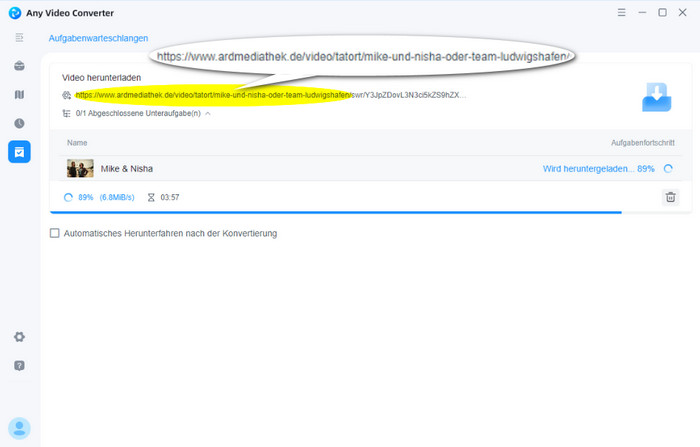Open the user account avatar

click(x=19, y=429)
